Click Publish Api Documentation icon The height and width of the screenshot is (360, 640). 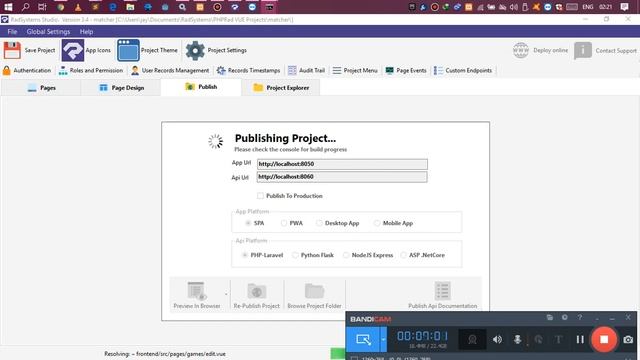pyautogui.click(x=442, y=291)
